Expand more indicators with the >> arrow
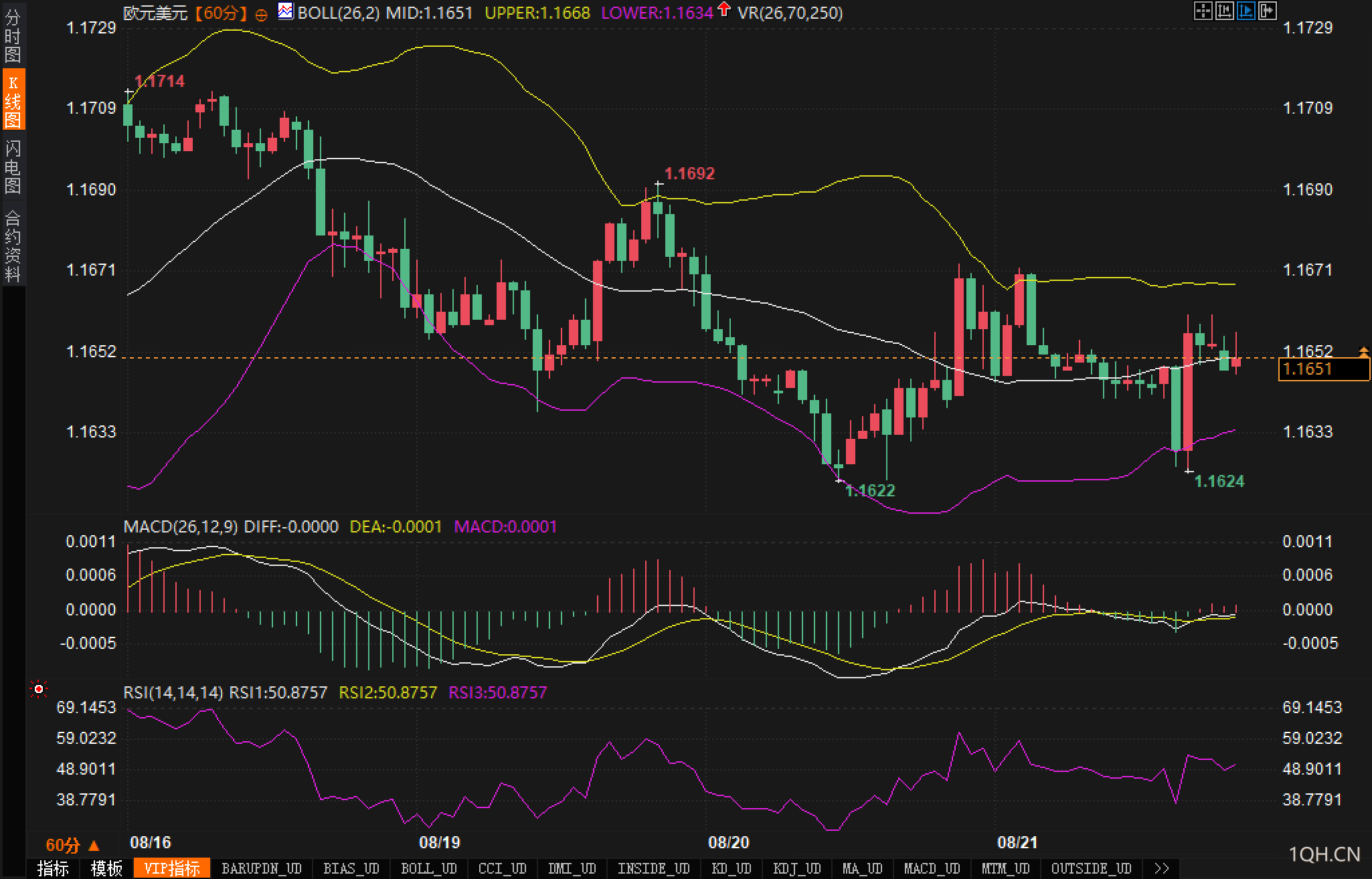The height and width of the screenshot is (879, 1372). click(x=1162, y=868)
